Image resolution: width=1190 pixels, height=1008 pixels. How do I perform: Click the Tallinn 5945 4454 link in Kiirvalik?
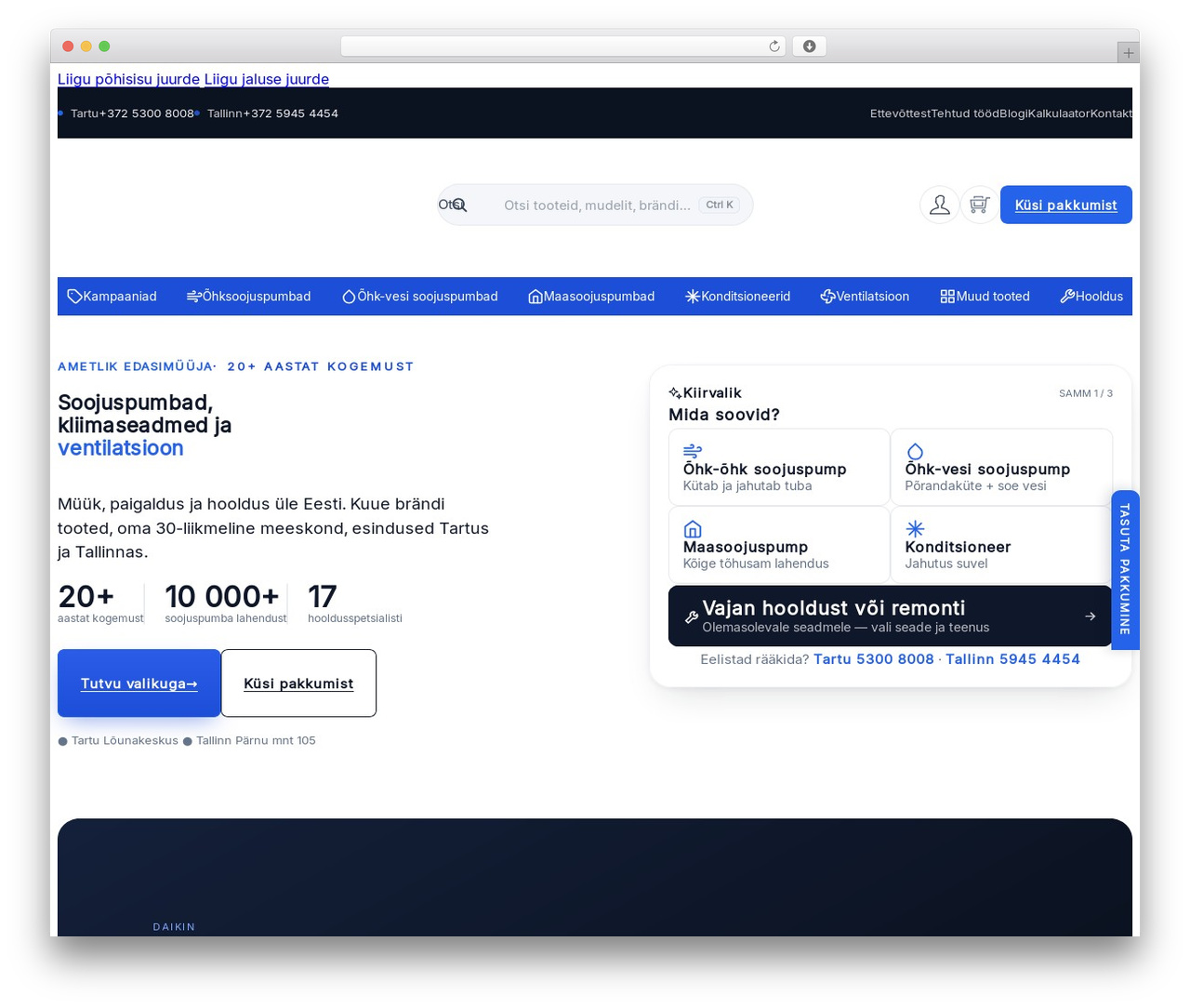(x=1012, y=659)
